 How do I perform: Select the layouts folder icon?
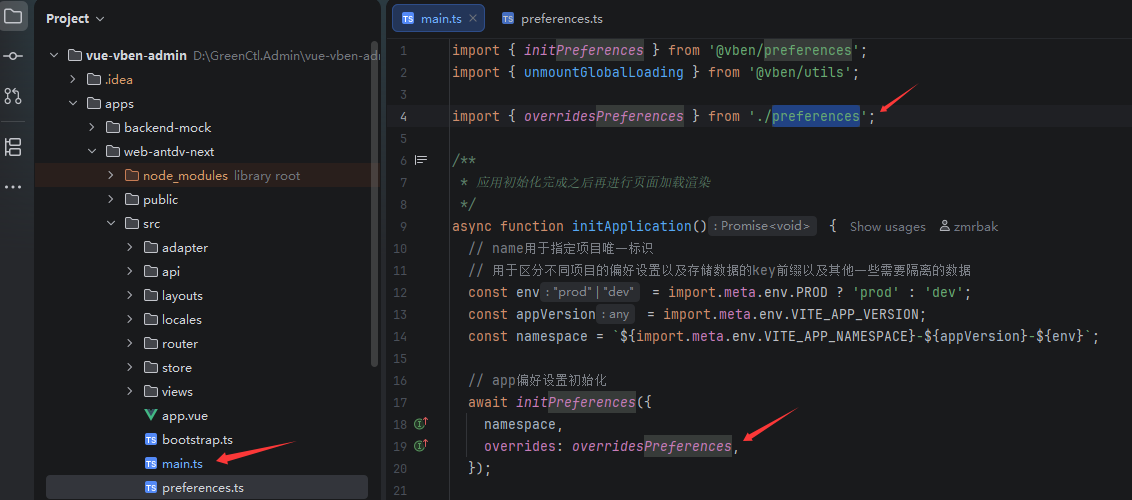click(150, 296)
